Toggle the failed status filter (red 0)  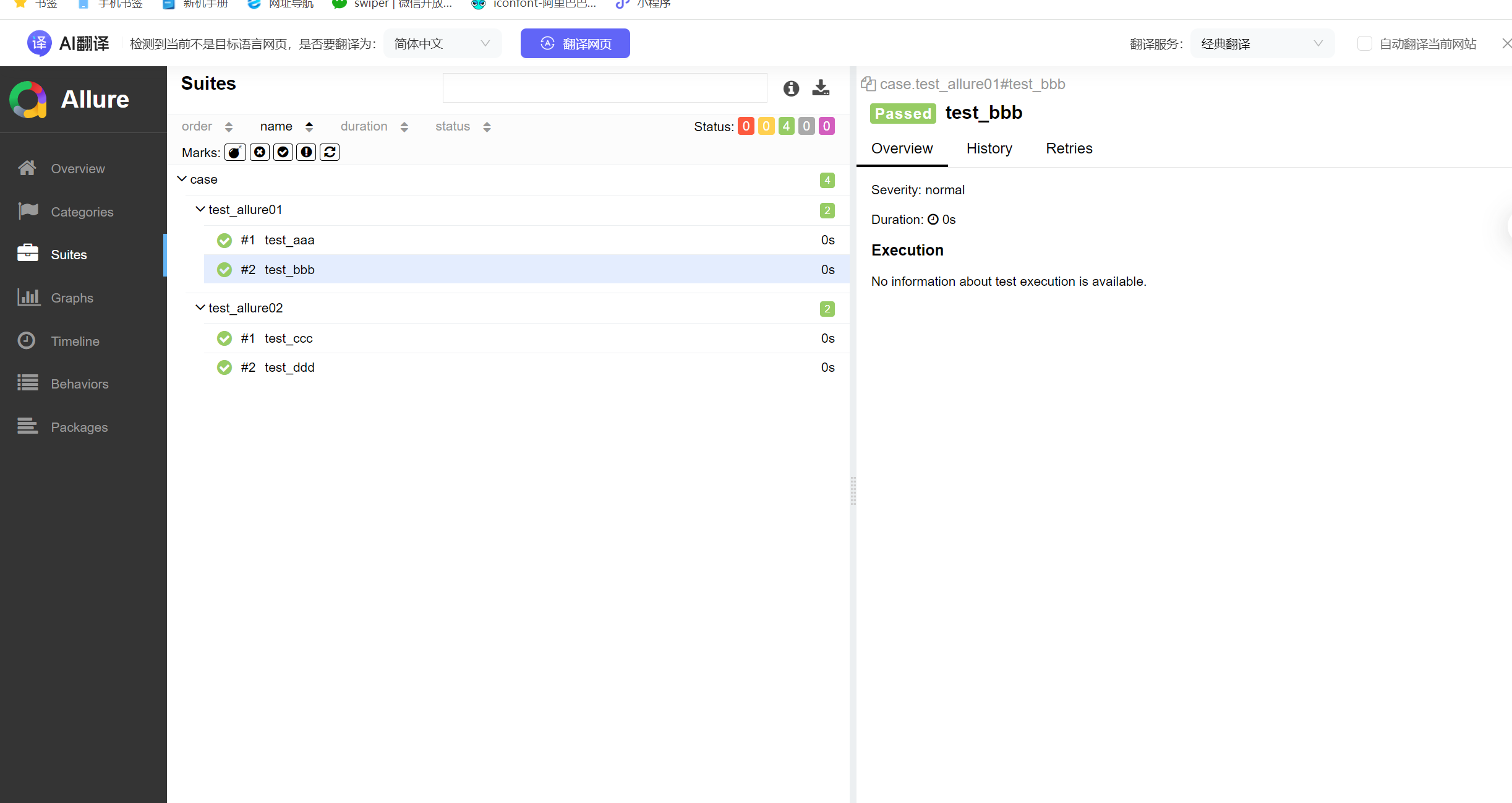point(746,126)
